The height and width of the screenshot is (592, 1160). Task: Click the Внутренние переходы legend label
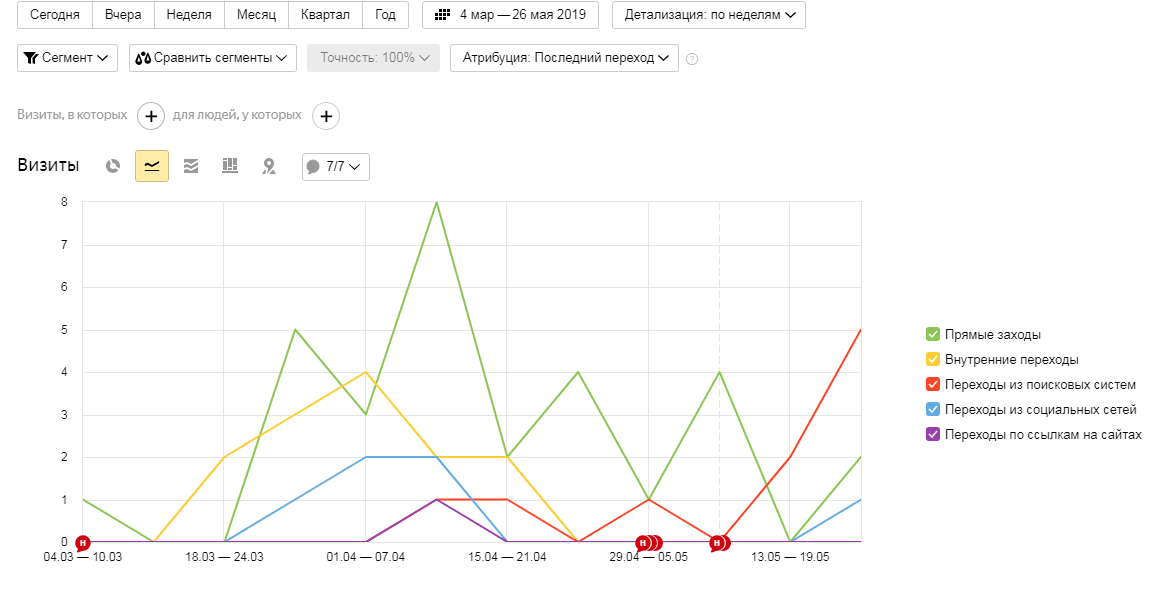[x=1011, y=360]
